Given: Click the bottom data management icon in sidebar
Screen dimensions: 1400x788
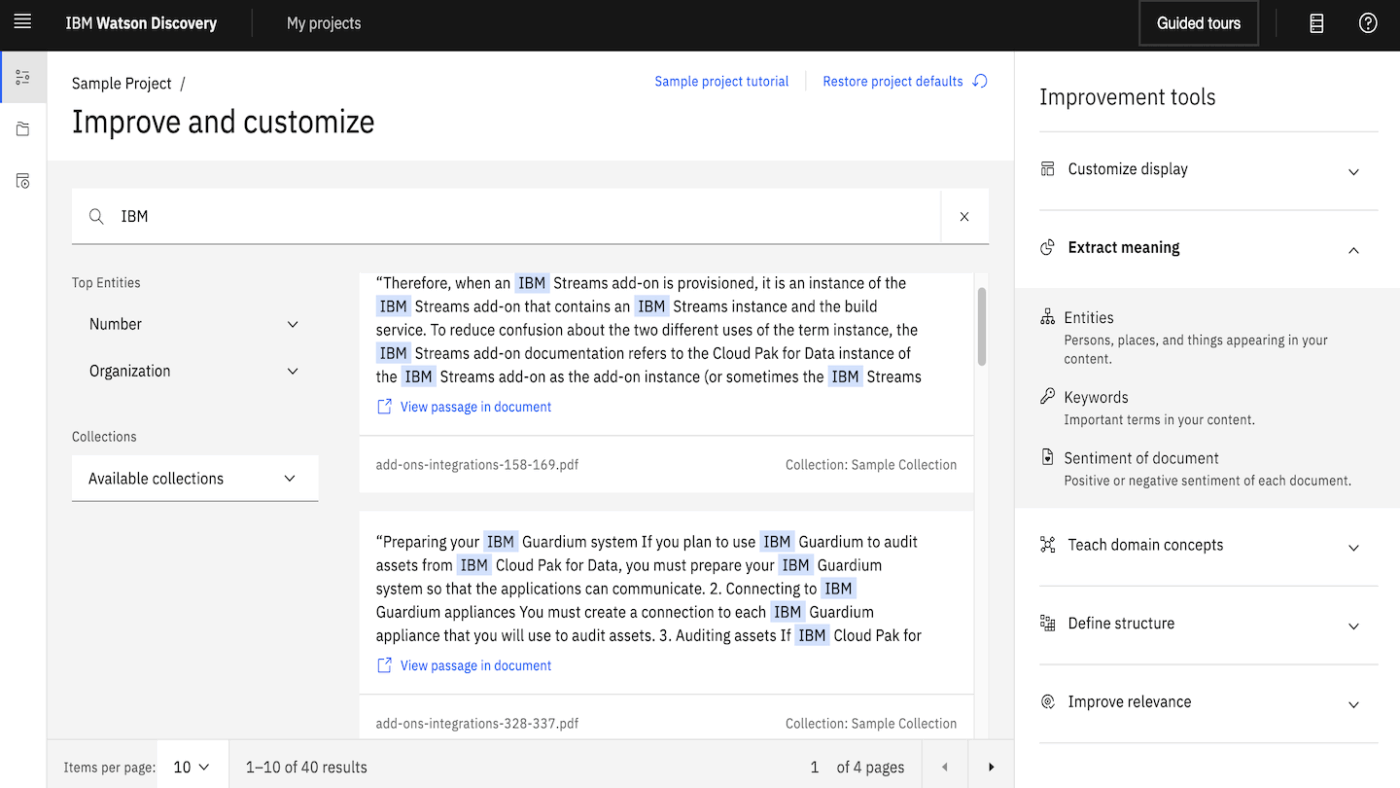Looking at the screenshot, I should [x=22, y=180].
